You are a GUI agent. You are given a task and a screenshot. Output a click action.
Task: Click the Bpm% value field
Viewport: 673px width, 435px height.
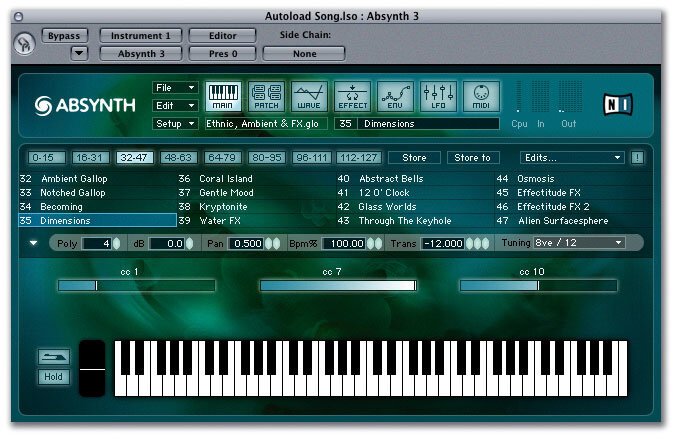pos(344,243)
